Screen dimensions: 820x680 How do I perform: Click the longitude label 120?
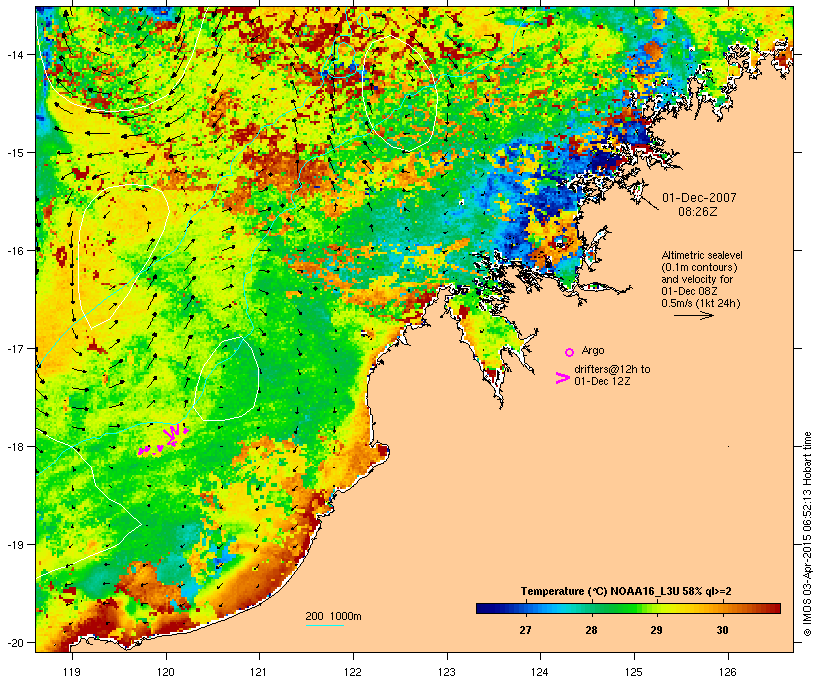point(166,672)
